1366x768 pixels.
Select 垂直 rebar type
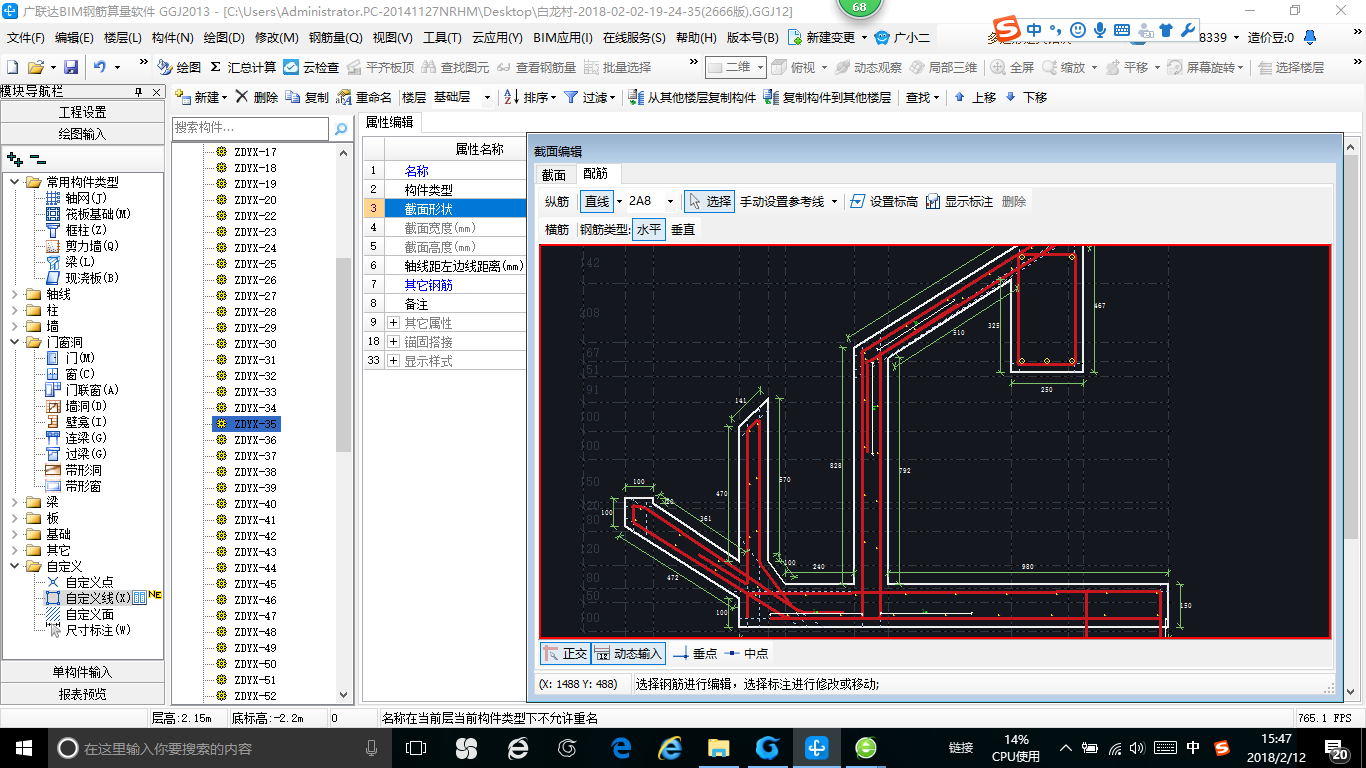pos(682,229)
